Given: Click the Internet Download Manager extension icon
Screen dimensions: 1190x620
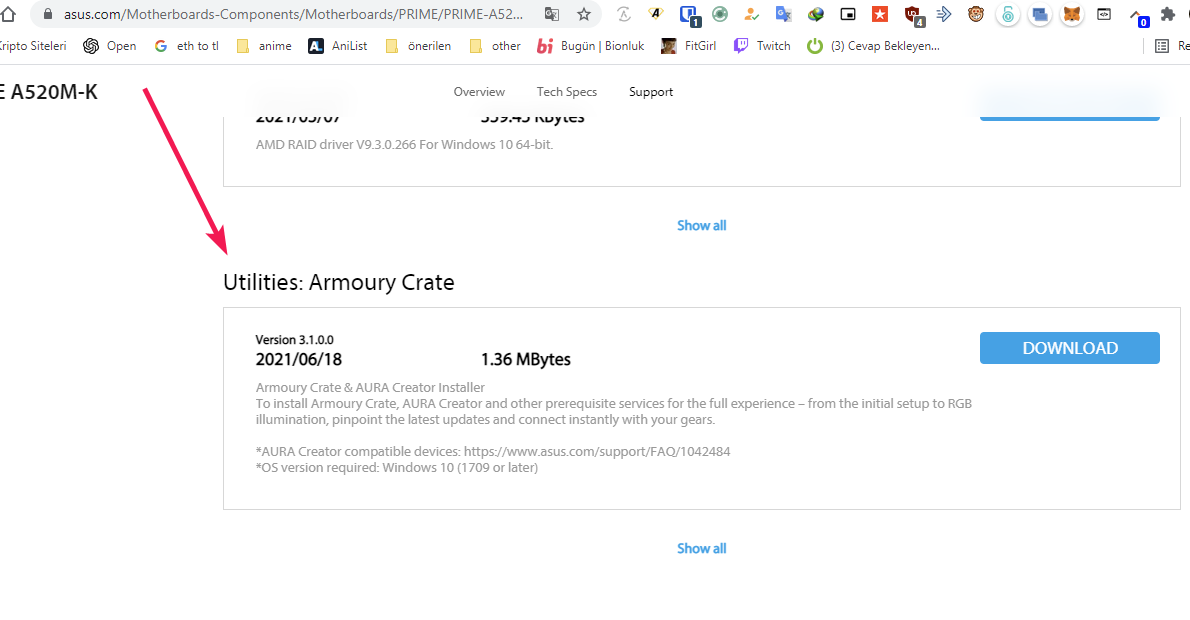Looking at the screenshot, I should (816, 14).
